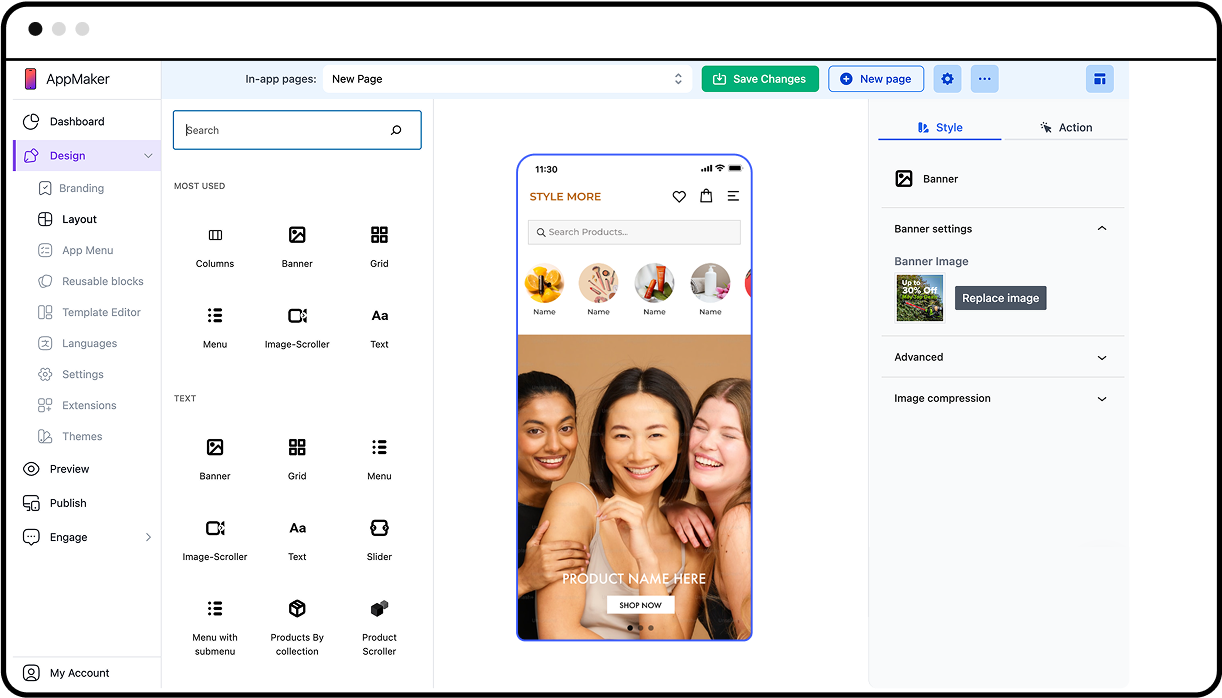Tap the heart wishlist icon in phone preview
The image size is (1222, 698).
(679, 197)
